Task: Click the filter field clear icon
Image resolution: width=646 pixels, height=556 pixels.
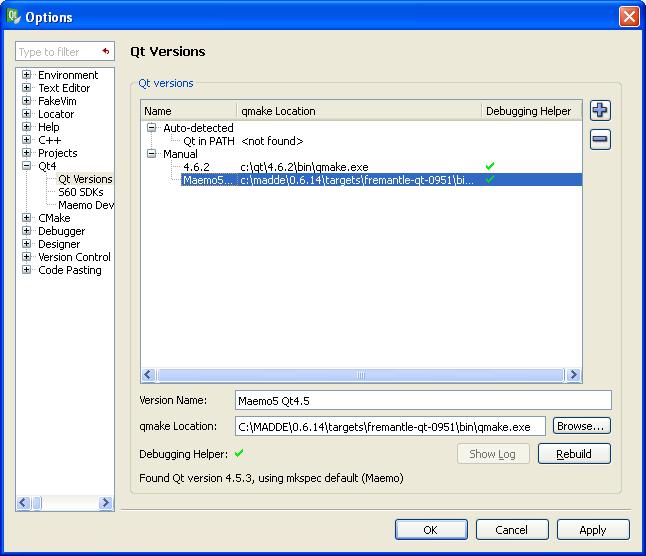Action: (105, 51)
